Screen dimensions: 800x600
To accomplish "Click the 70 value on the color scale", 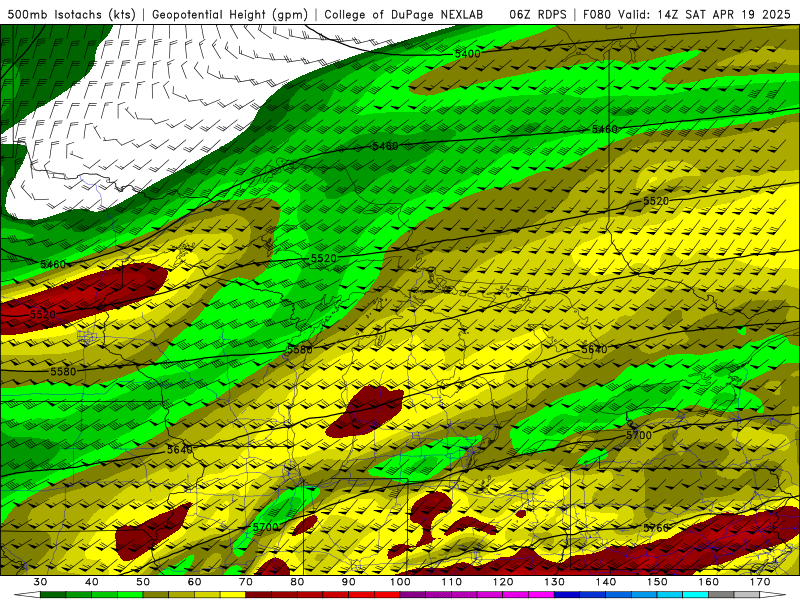I will click(245, 582).
